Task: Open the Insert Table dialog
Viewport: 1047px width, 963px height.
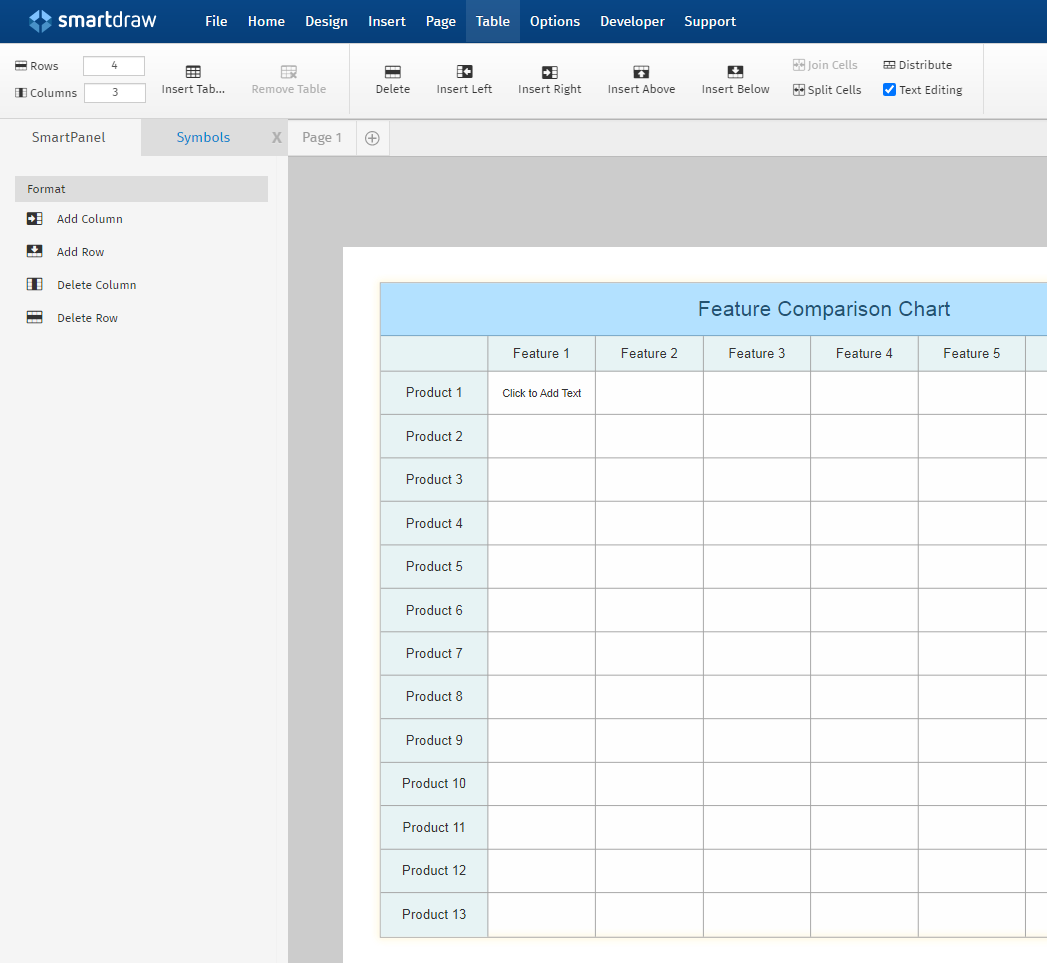Action: click(x=192, y=77)
